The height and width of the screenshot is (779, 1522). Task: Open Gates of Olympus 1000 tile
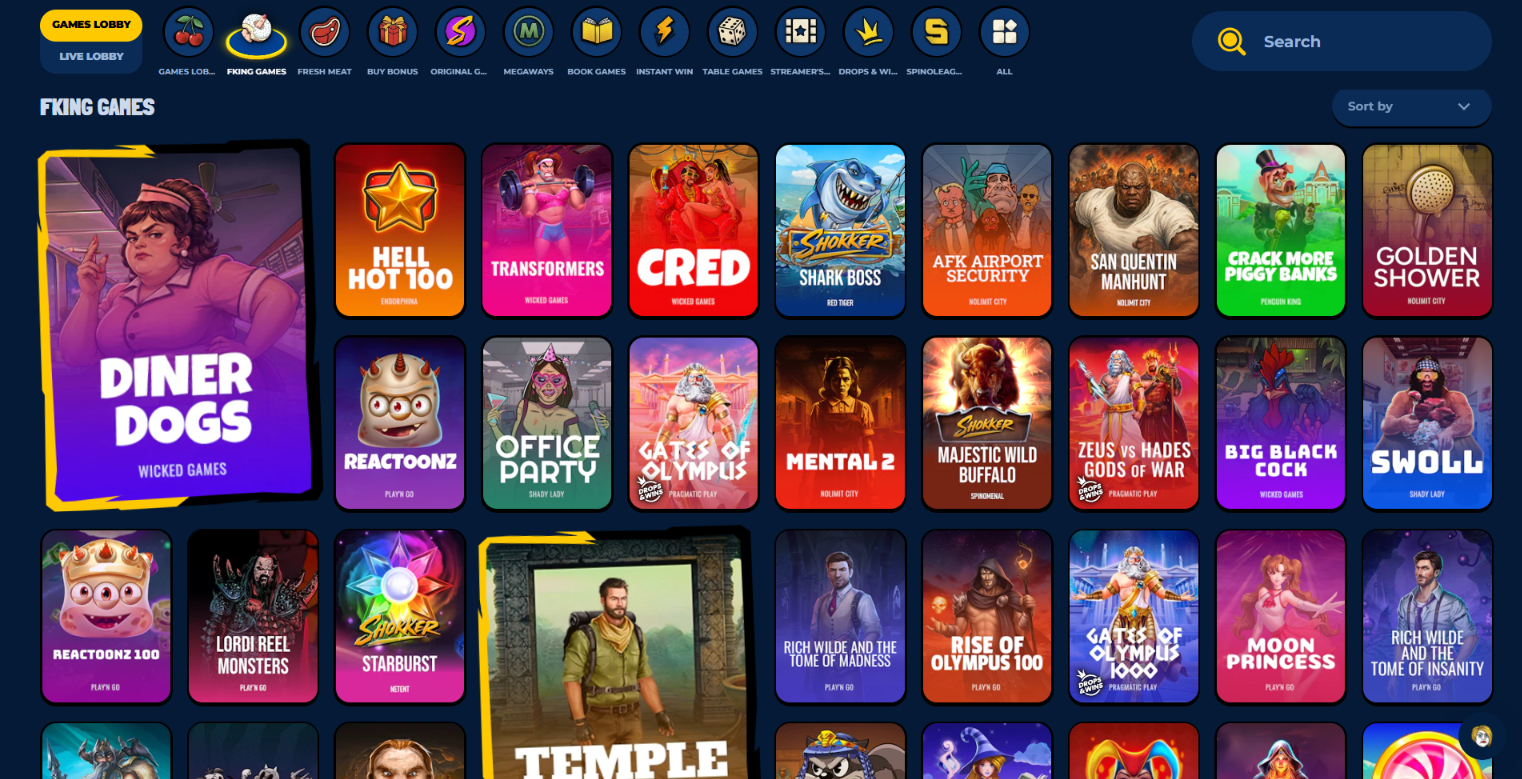(x=1134, y=616)
